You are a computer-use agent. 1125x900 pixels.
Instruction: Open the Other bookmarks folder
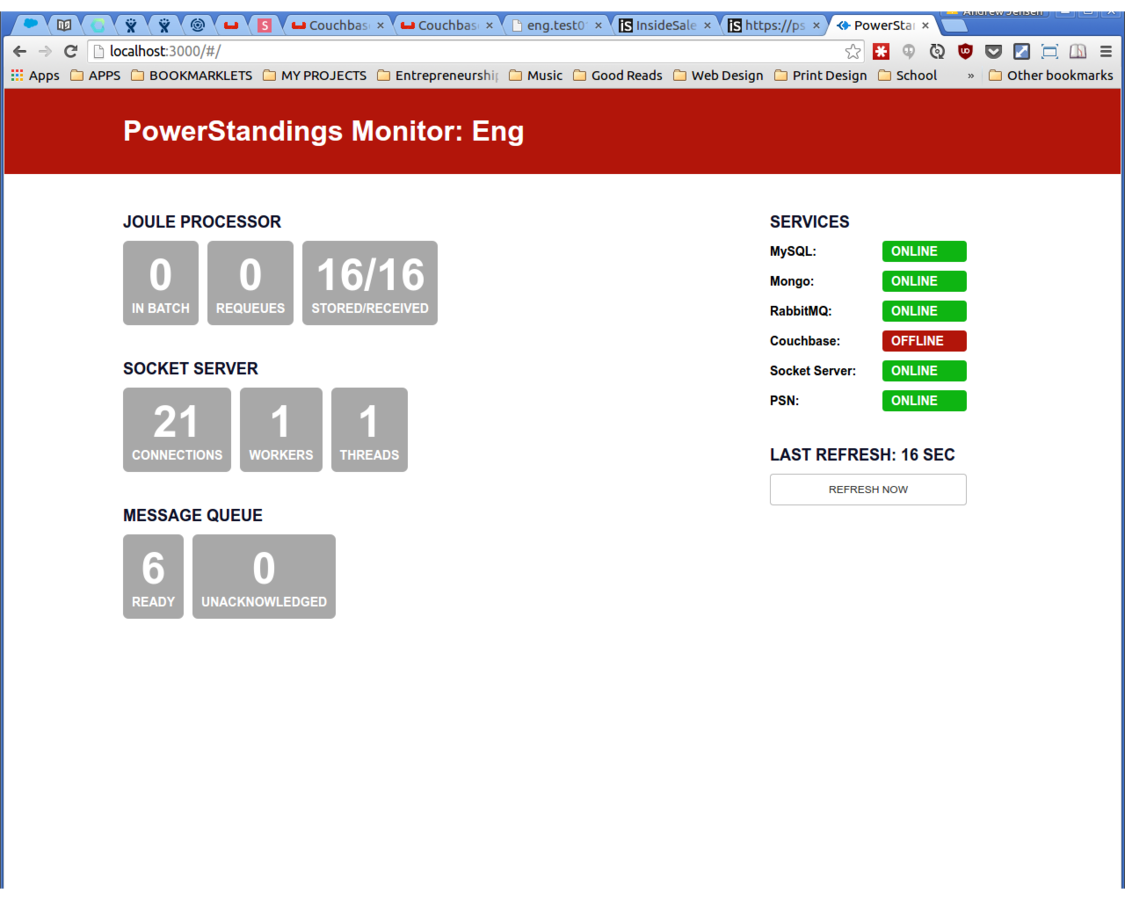[x=1050, y=75]
